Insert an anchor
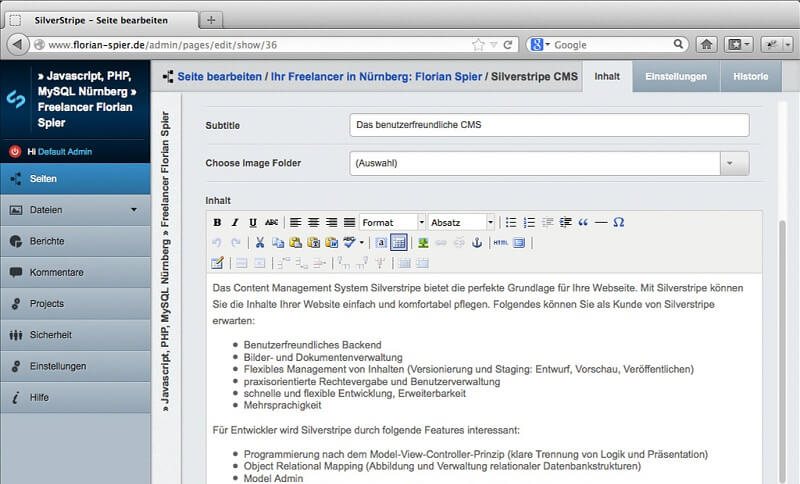800x484 pixels. point(477,243)
